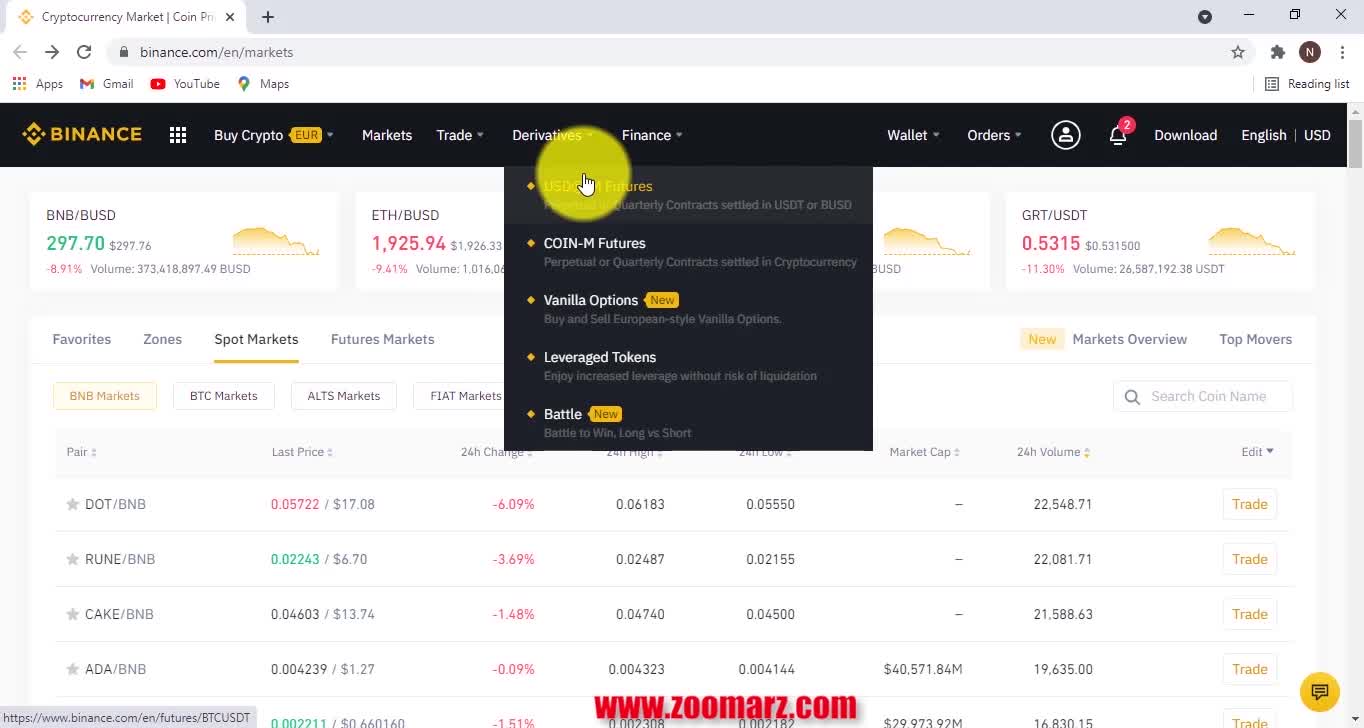Open Top Movers
1364x728 pixels.
pyautogui.click(x=1255, y=339)
